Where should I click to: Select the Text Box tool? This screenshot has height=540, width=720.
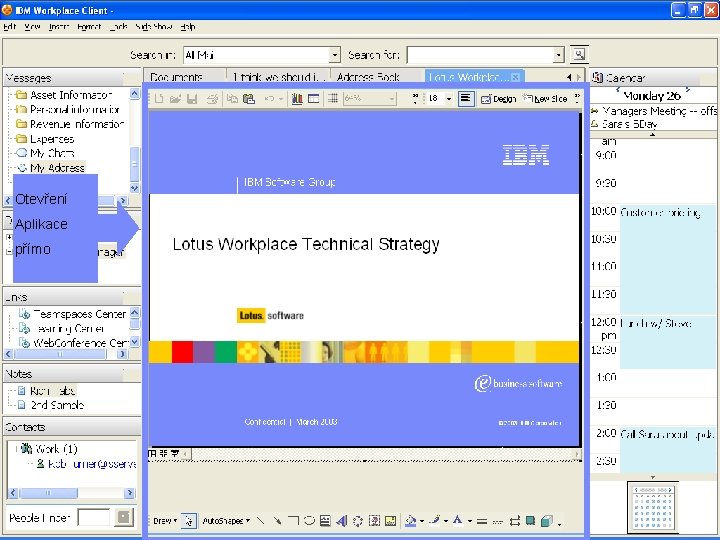(x=325, y=520)
